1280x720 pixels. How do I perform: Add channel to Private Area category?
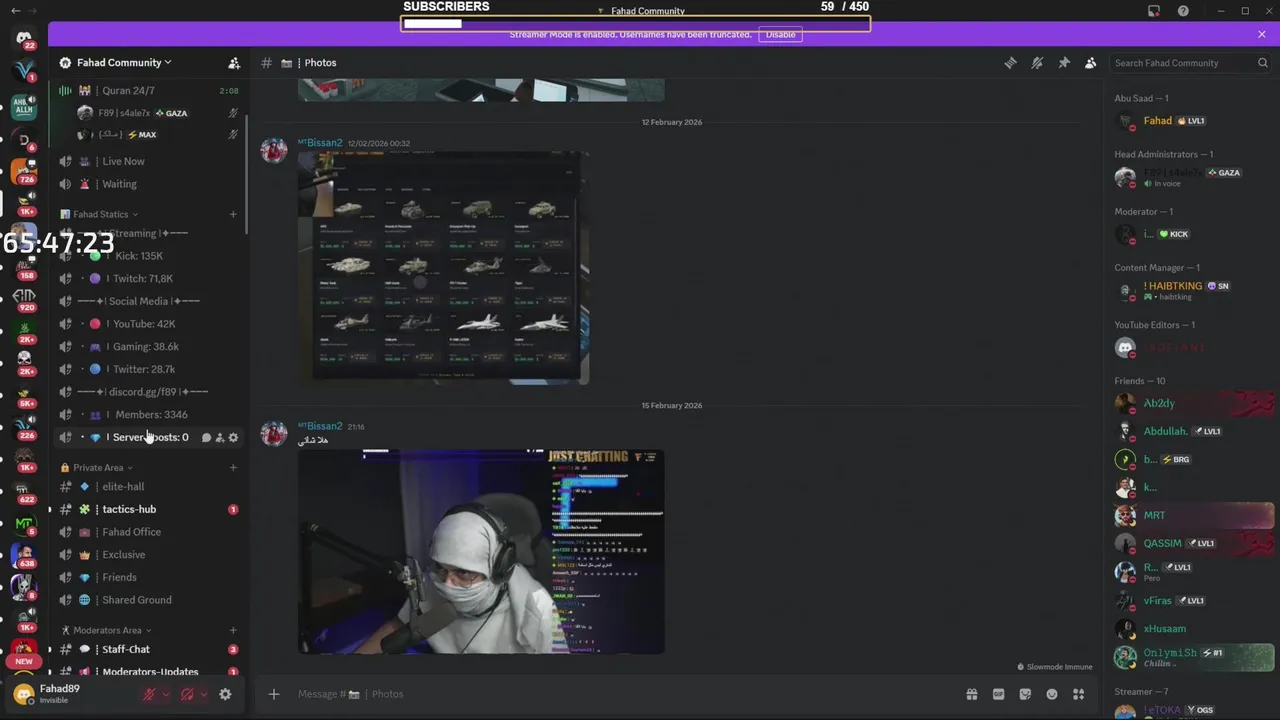234,467
